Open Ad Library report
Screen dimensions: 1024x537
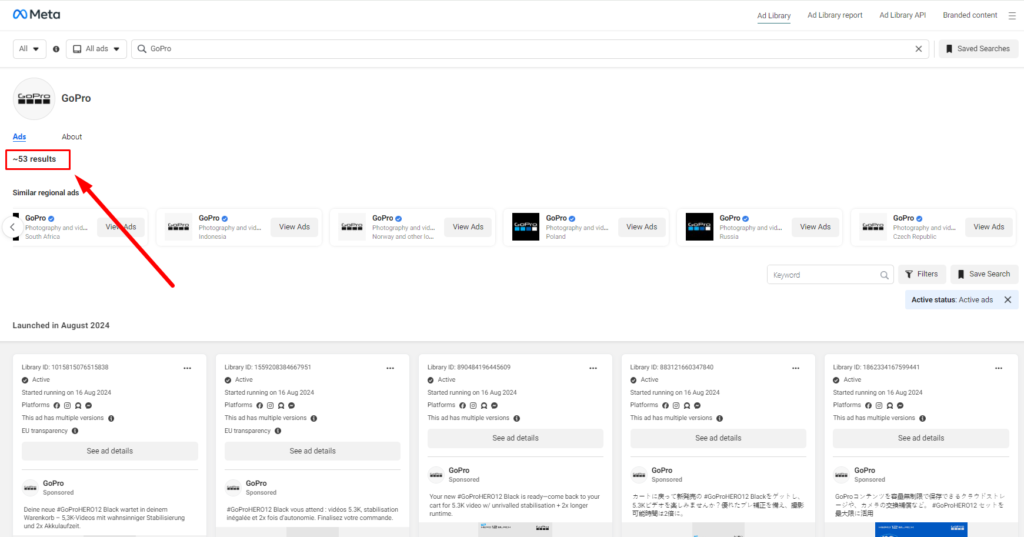point(835,15)
